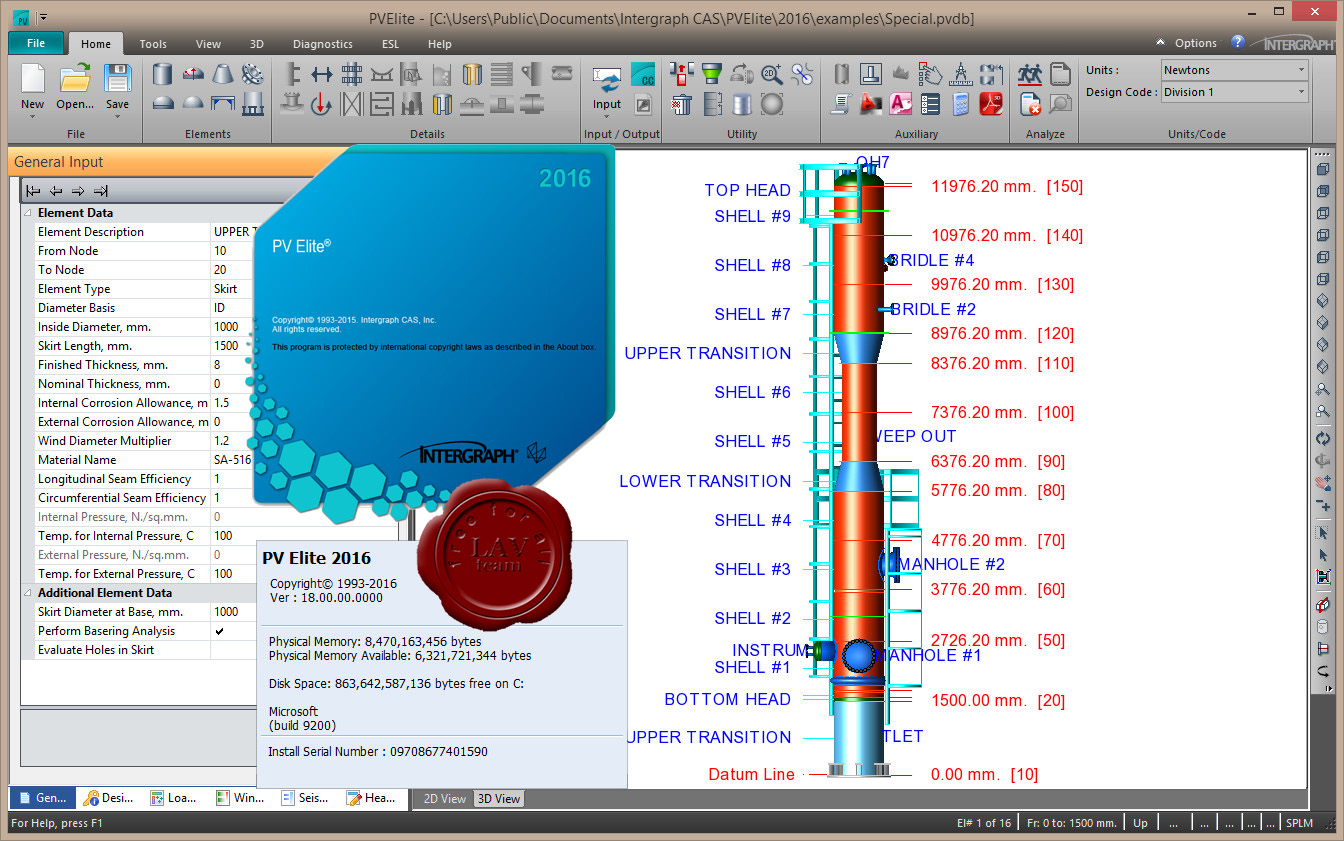Open the Help ribbon tab

pos(440,44)
